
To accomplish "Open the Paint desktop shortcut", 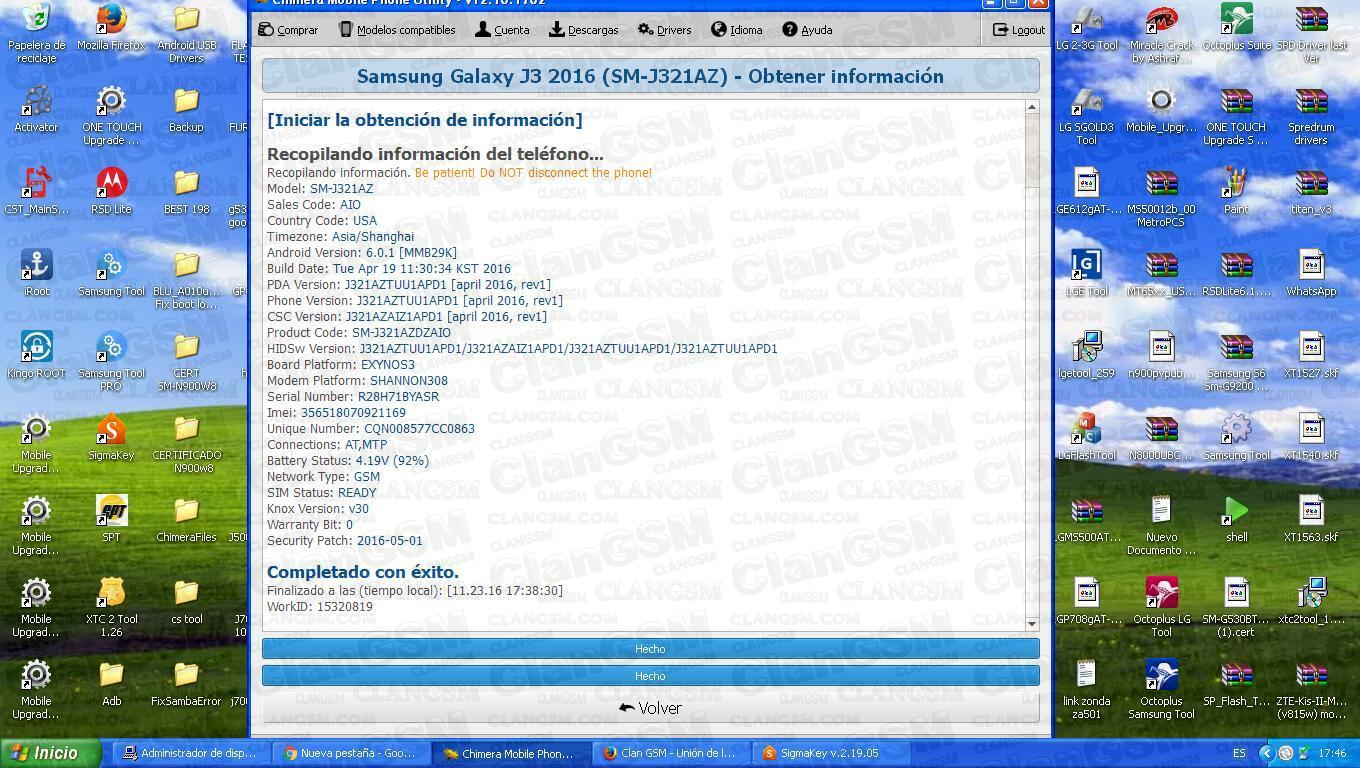I will click(x=1236, y=191).
